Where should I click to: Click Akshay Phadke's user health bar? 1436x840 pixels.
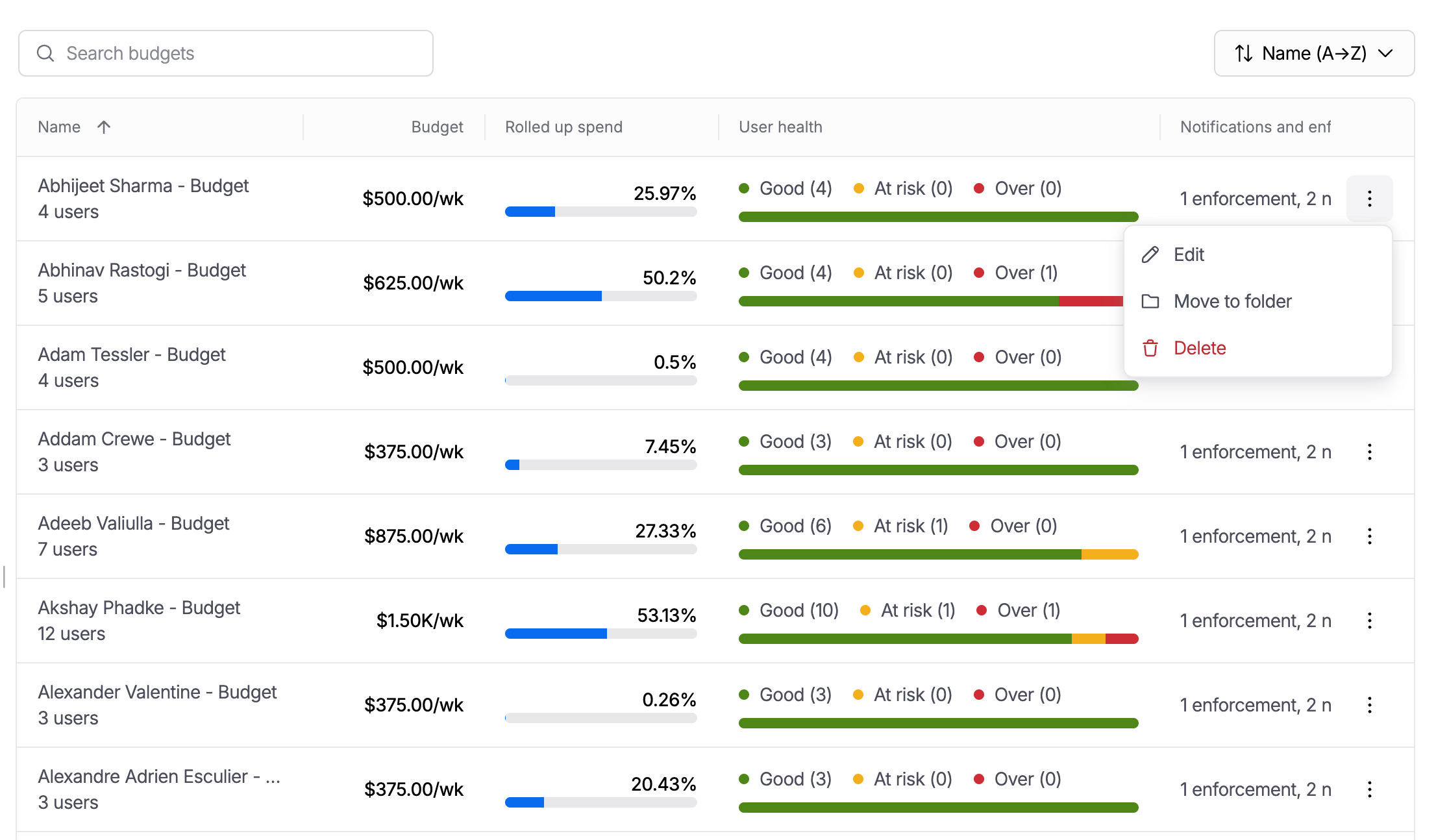(x=938, y=639)
